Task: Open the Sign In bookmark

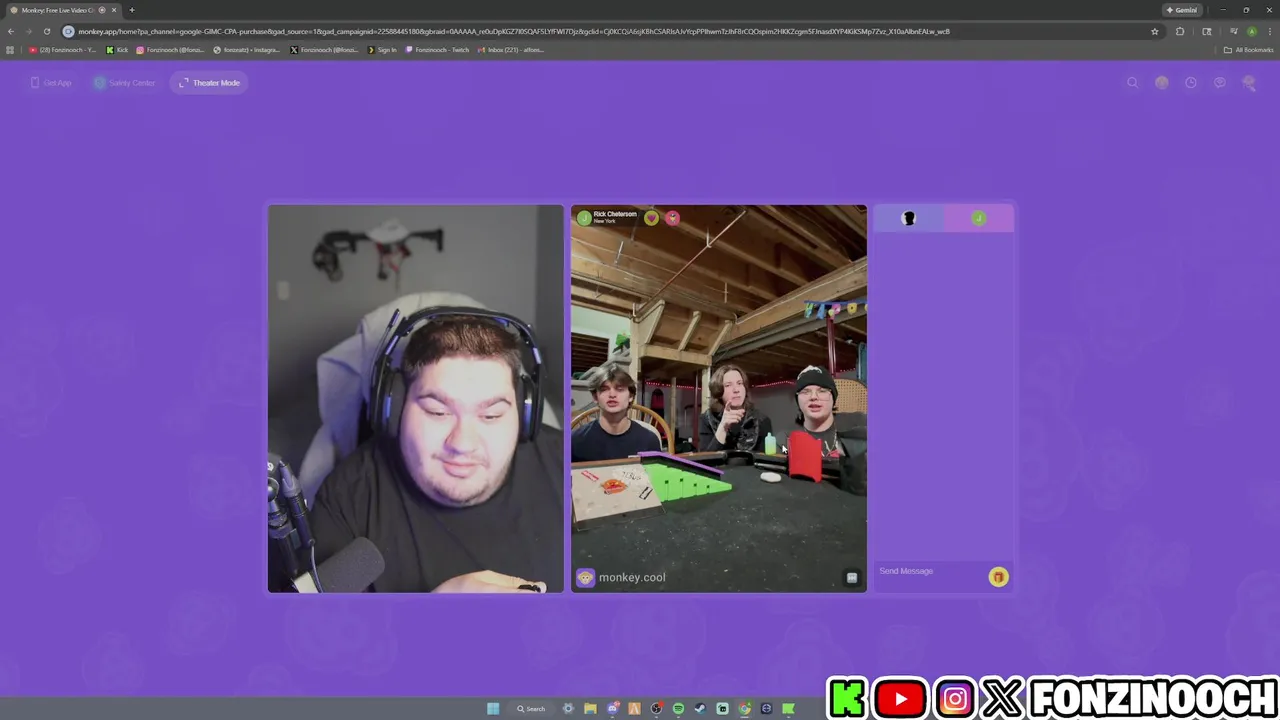Action: (382, 50)
